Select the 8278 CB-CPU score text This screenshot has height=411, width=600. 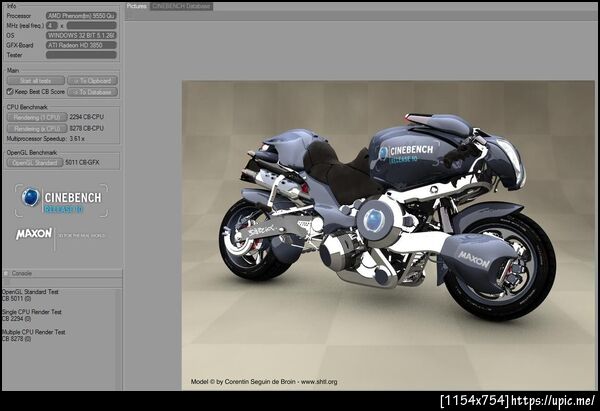pyautogui.click(x=86, y=128)
